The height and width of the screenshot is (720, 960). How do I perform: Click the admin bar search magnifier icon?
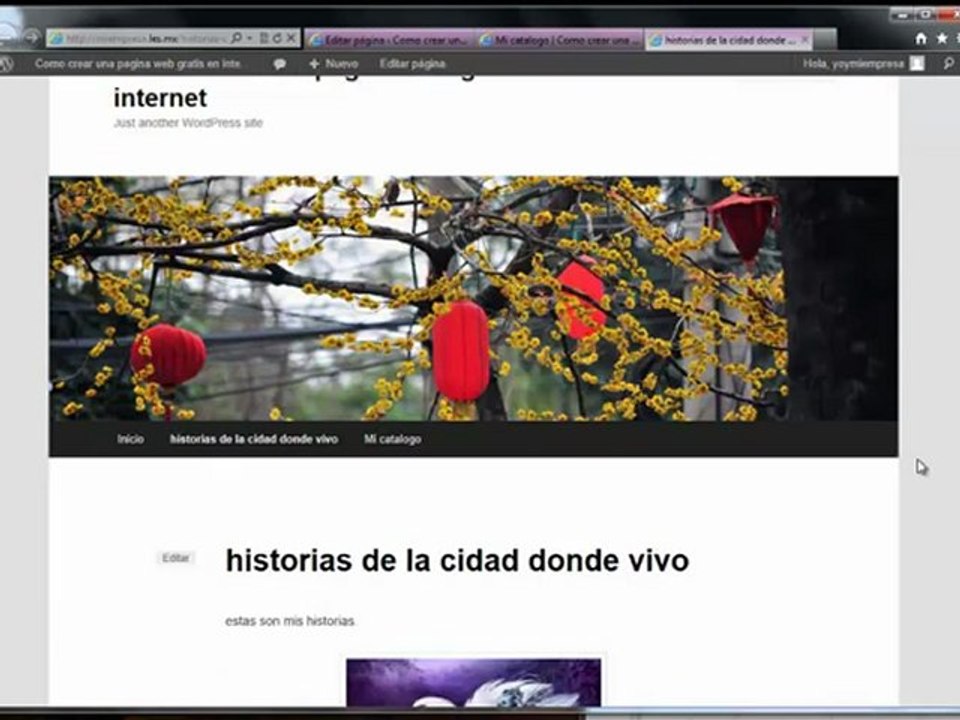948,64
